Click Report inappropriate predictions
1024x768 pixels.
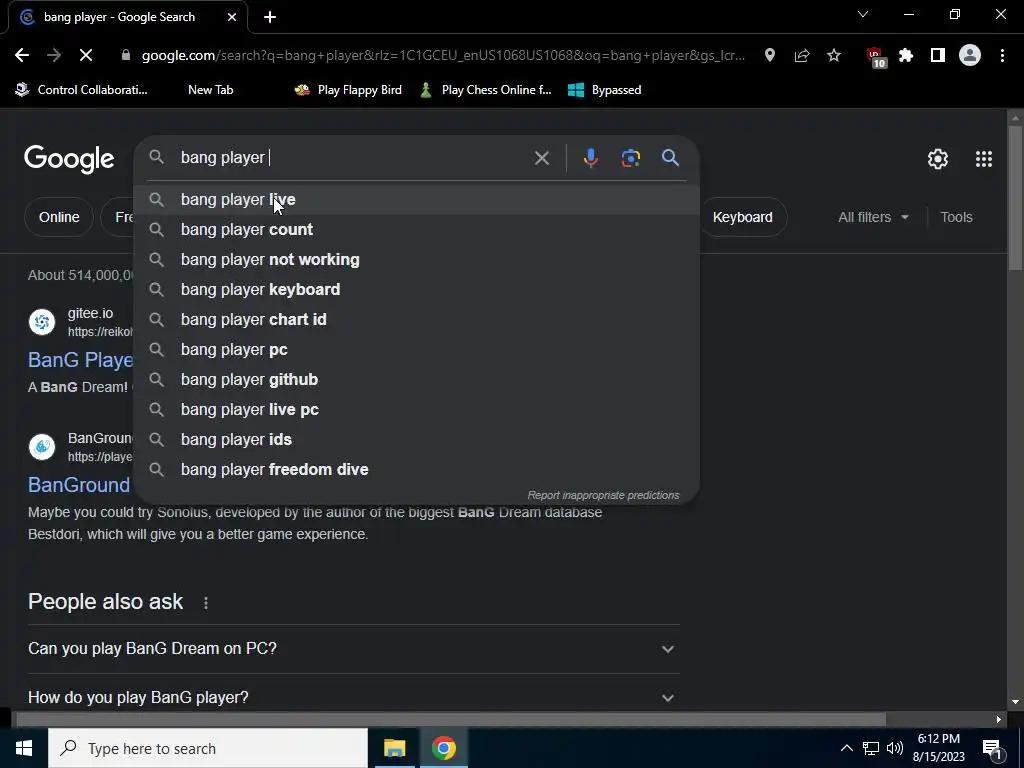coord(603,496)
